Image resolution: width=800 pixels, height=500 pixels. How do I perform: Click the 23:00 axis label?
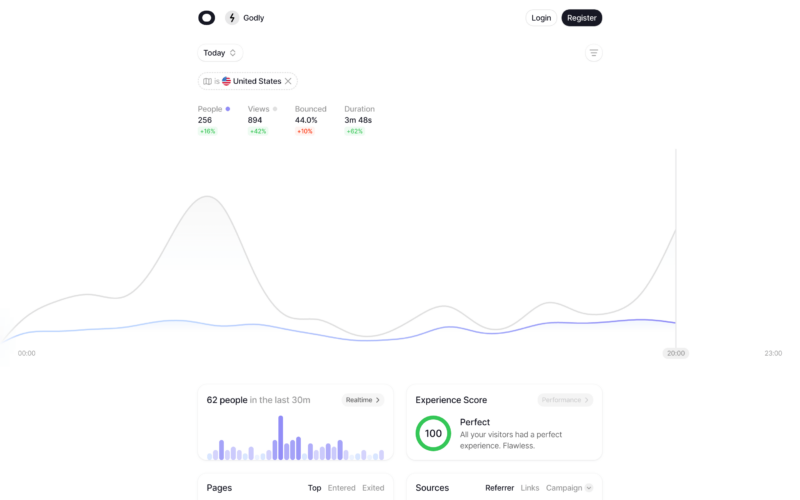[x=773, y=354]
